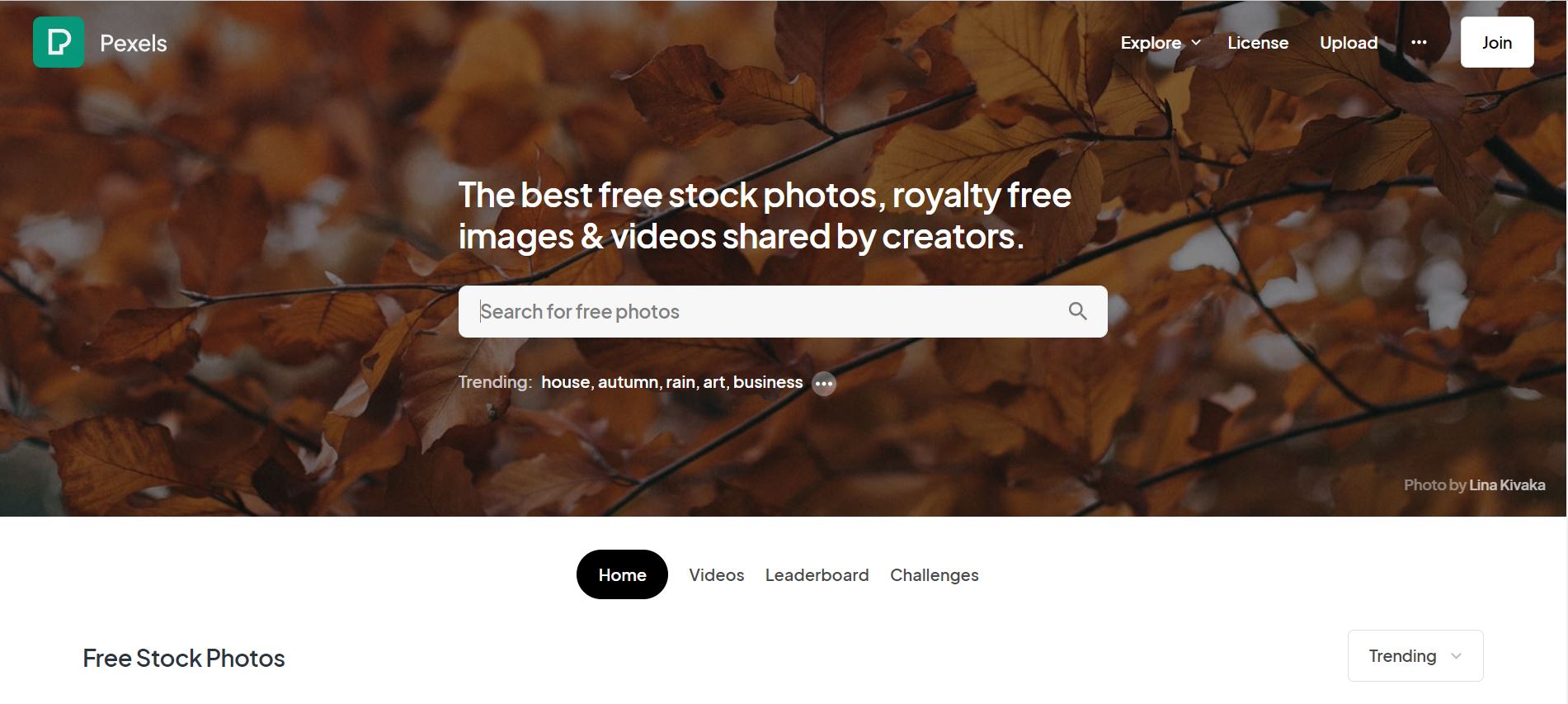This screenshot has width=1568, height=704.
Task: Go to the Challenges tab
Action: pos(934,575)
